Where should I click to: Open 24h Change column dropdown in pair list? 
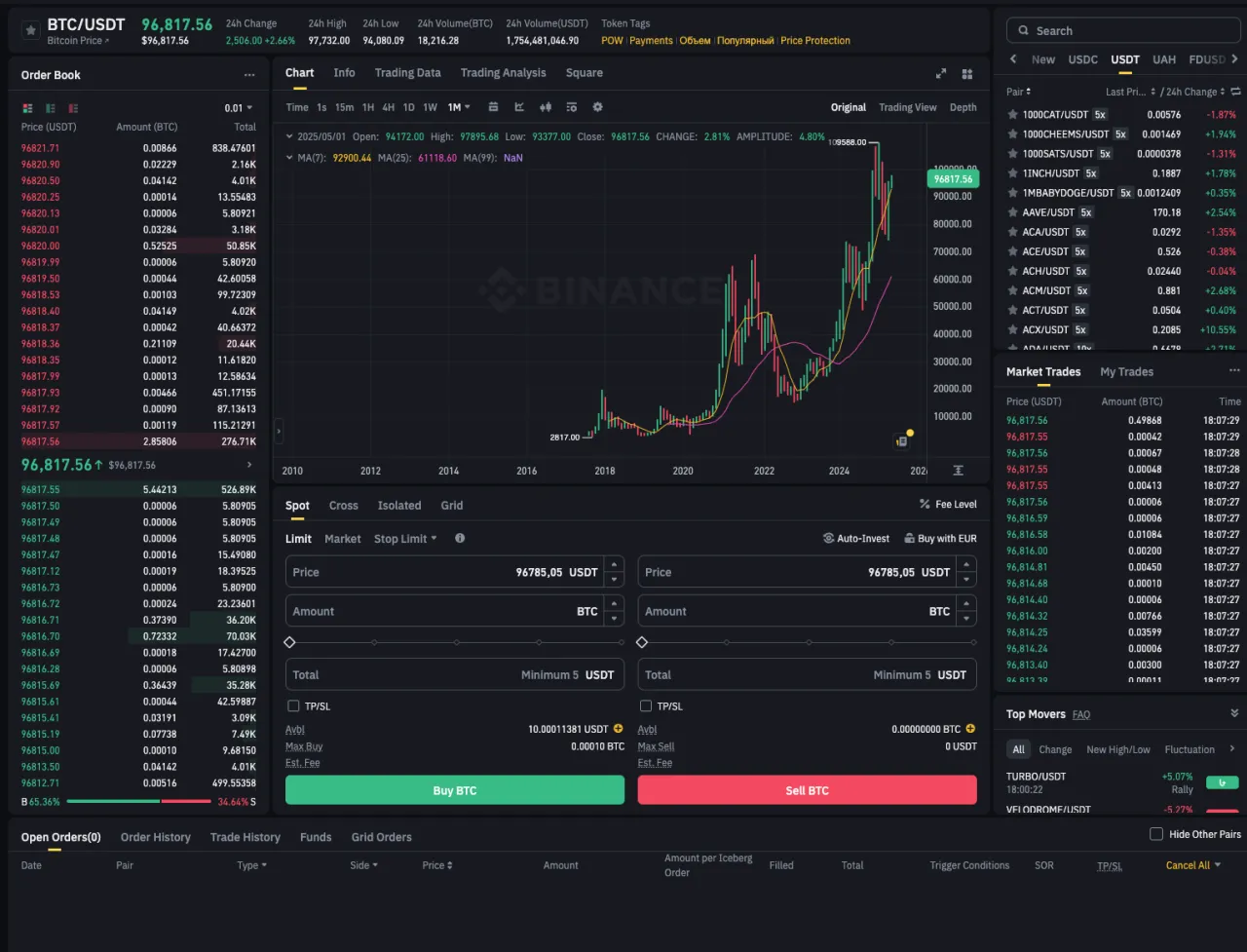[1197, 92]
